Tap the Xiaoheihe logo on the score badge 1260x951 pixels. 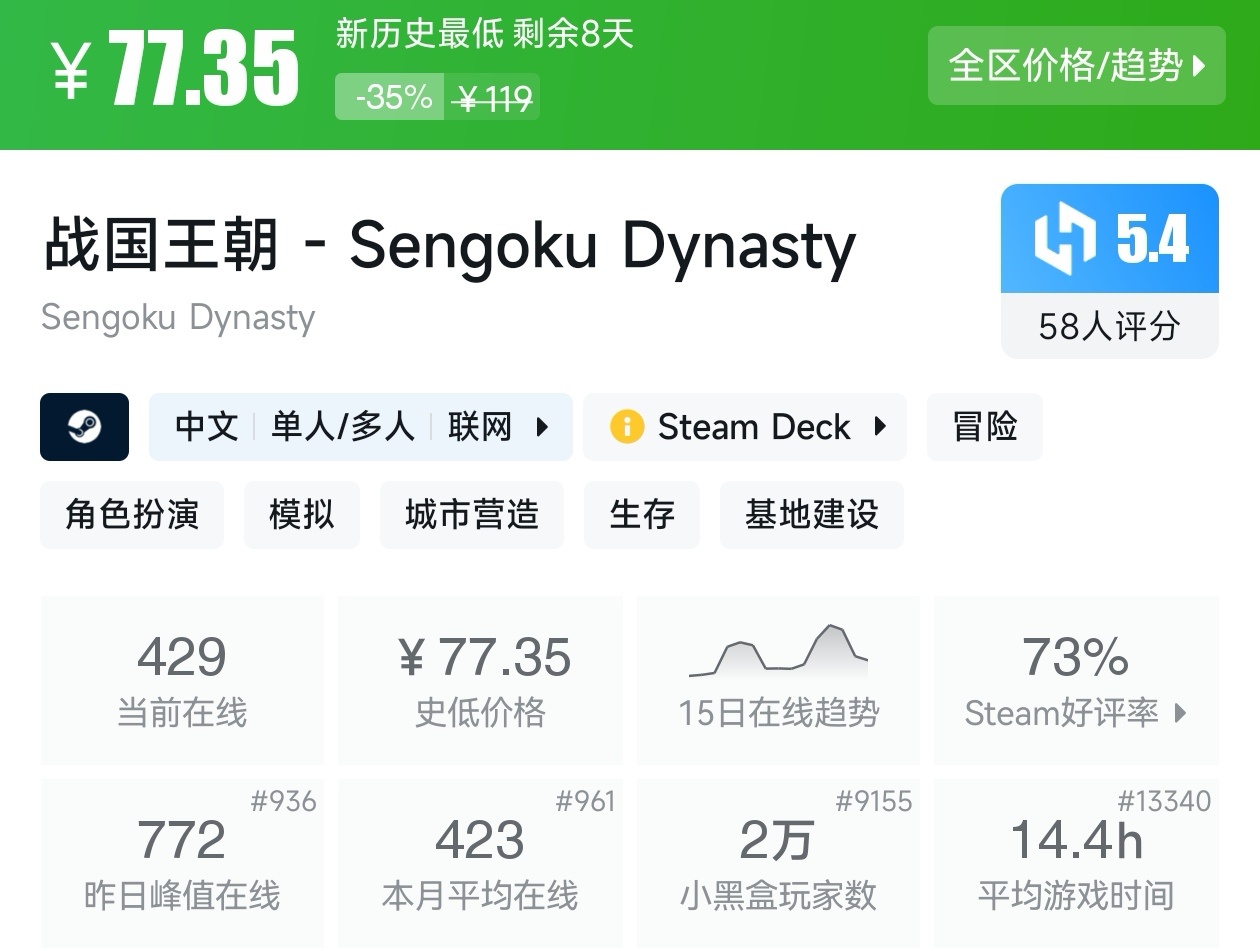(1064, 239)
